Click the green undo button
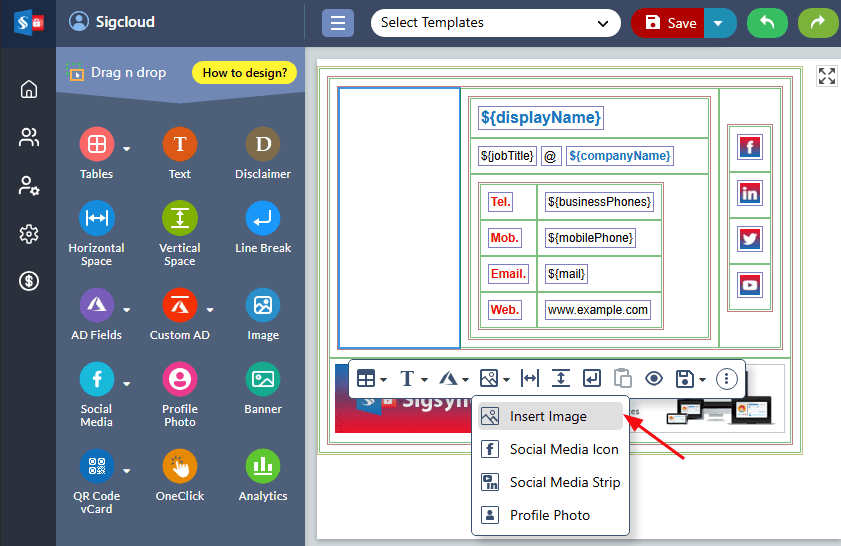841x546 pixels. pyautogui.click(x=767, y=23)
